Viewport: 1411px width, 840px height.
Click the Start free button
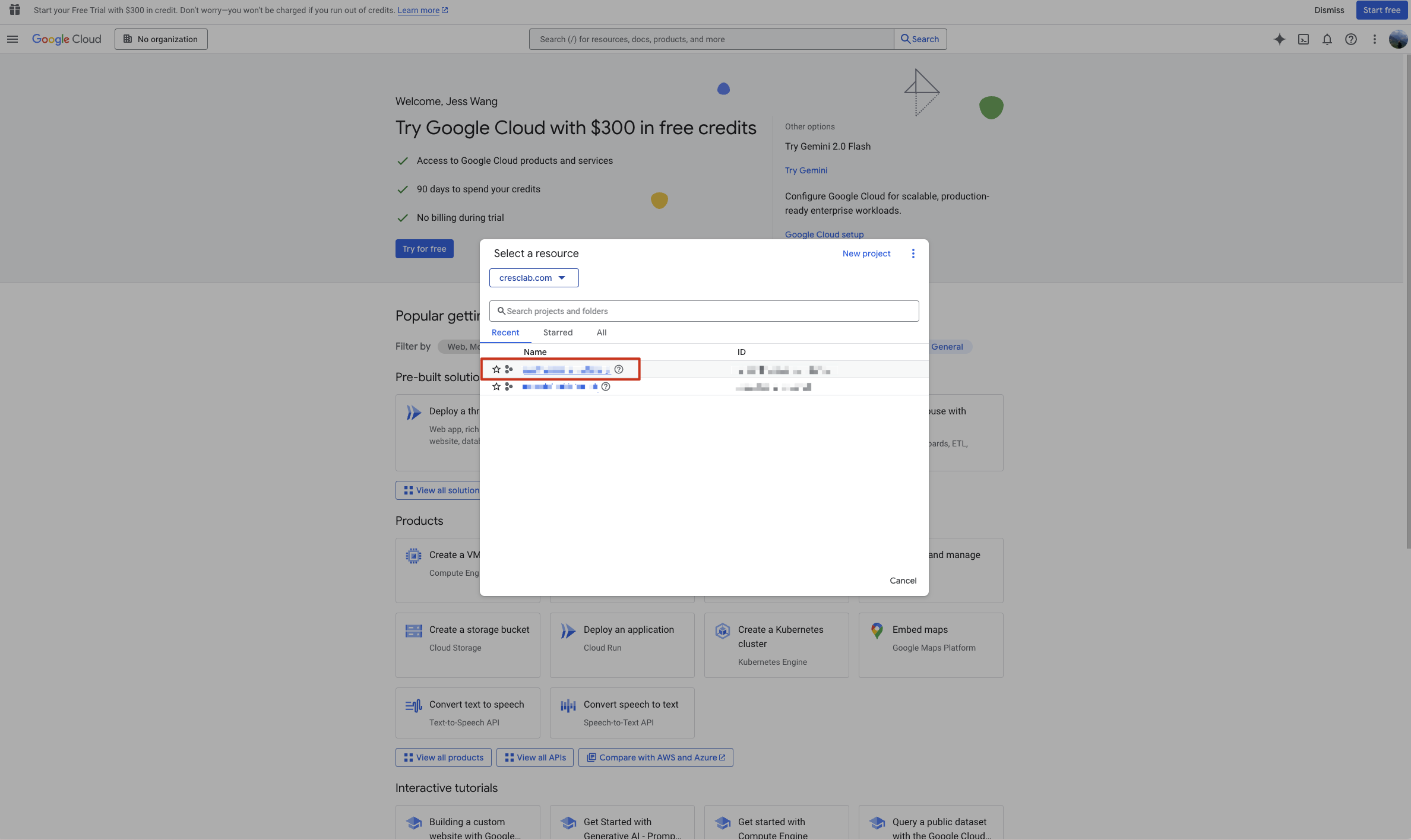(x=1381, y=10)
